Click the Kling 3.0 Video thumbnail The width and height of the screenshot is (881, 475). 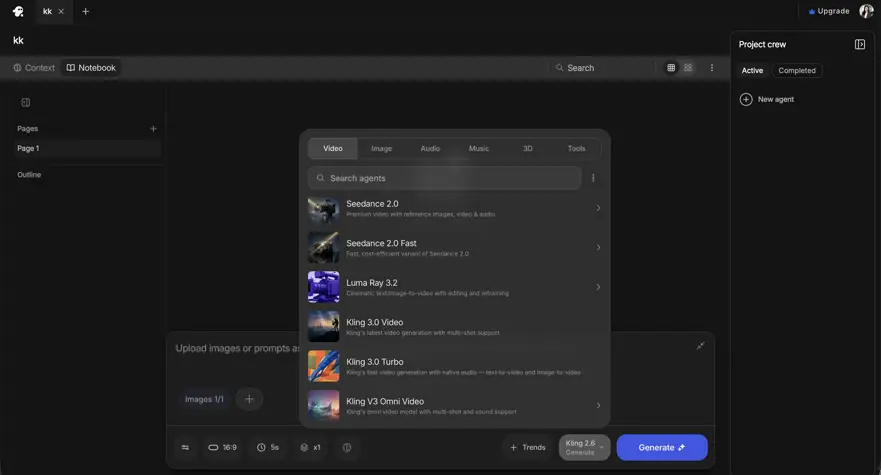point(324,327)
